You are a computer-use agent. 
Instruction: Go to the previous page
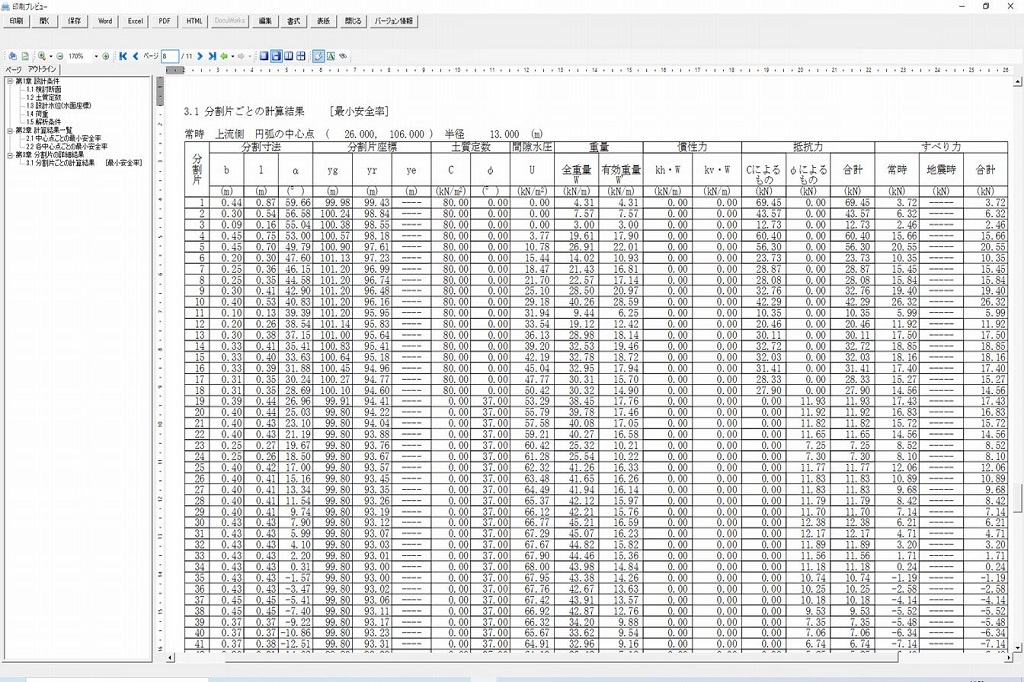pyautogui.click(x=136, y=56)
